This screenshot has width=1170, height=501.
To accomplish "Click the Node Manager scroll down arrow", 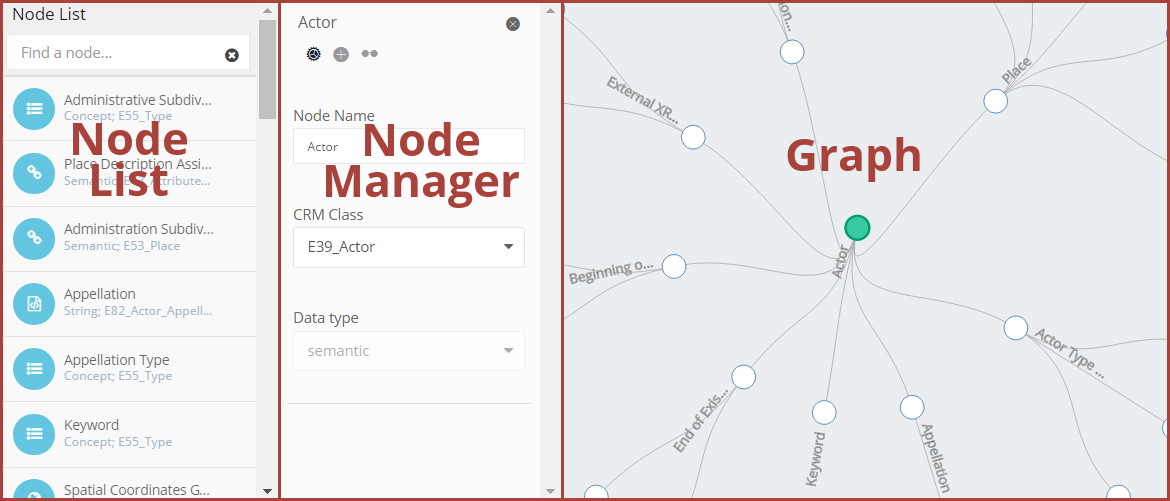I will (x=551, y=491).
